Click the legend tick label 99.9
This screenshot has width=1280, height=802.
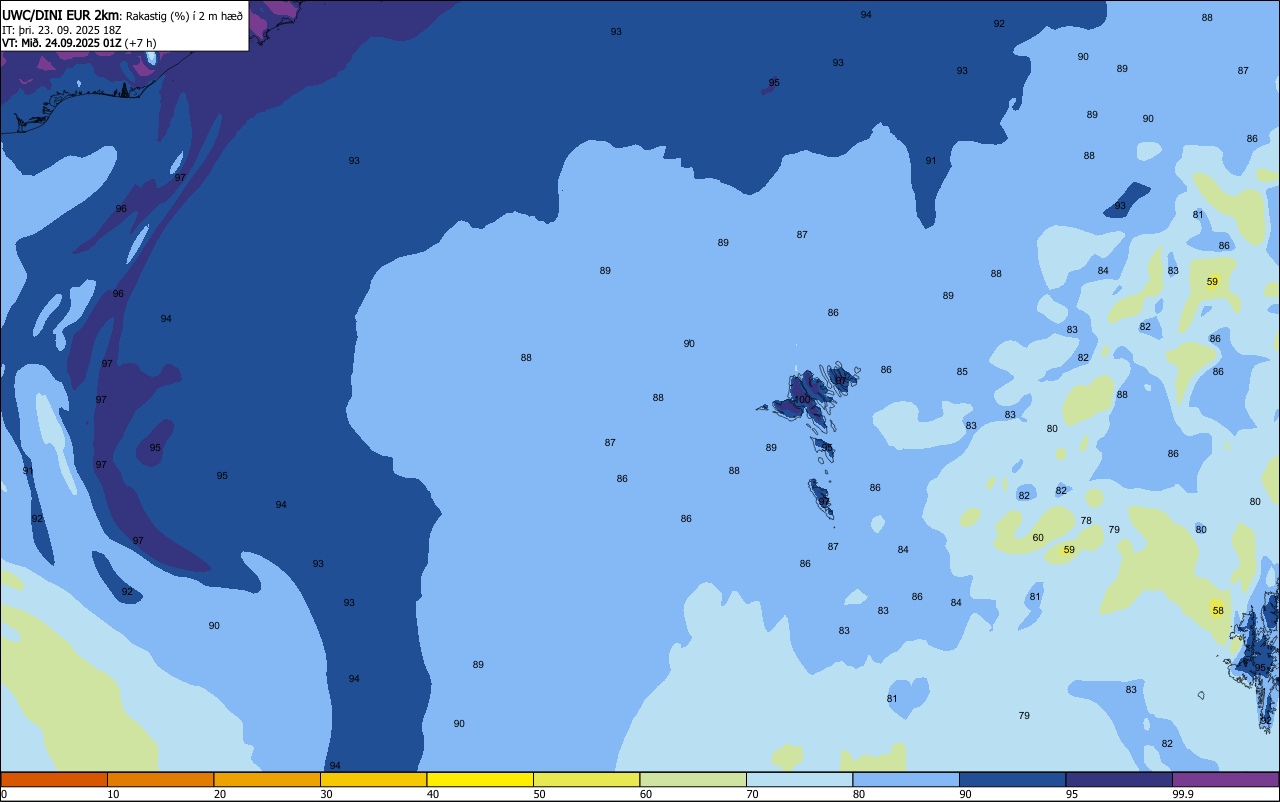(x=1183, y=794)
